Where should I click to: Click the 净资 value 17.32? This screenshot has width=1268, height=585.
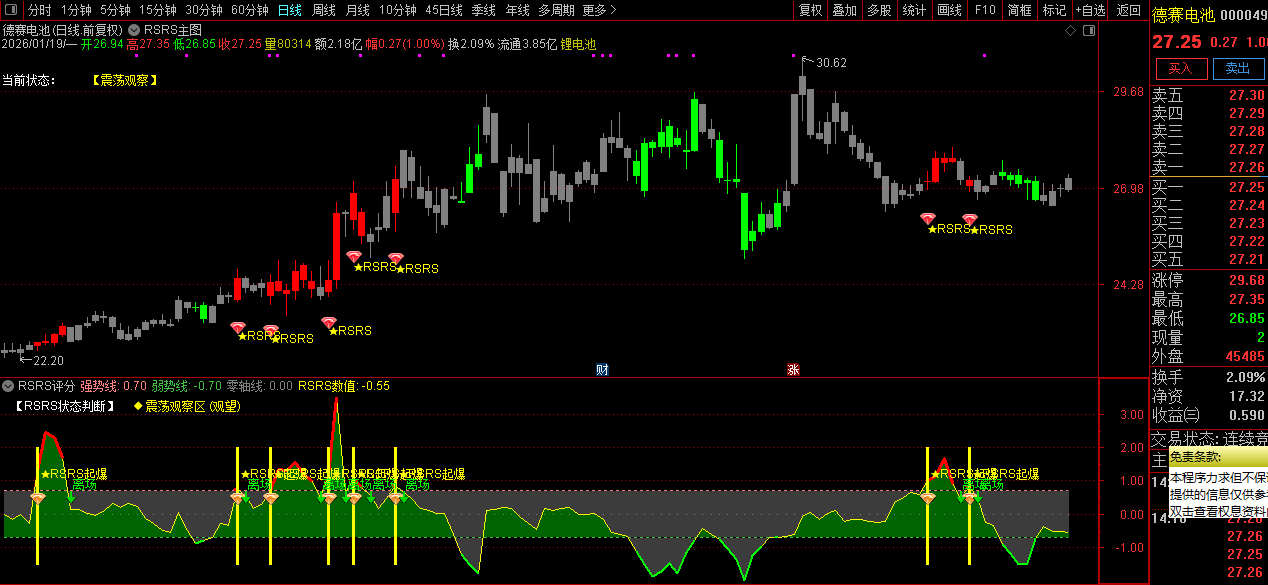(1247, 396)
